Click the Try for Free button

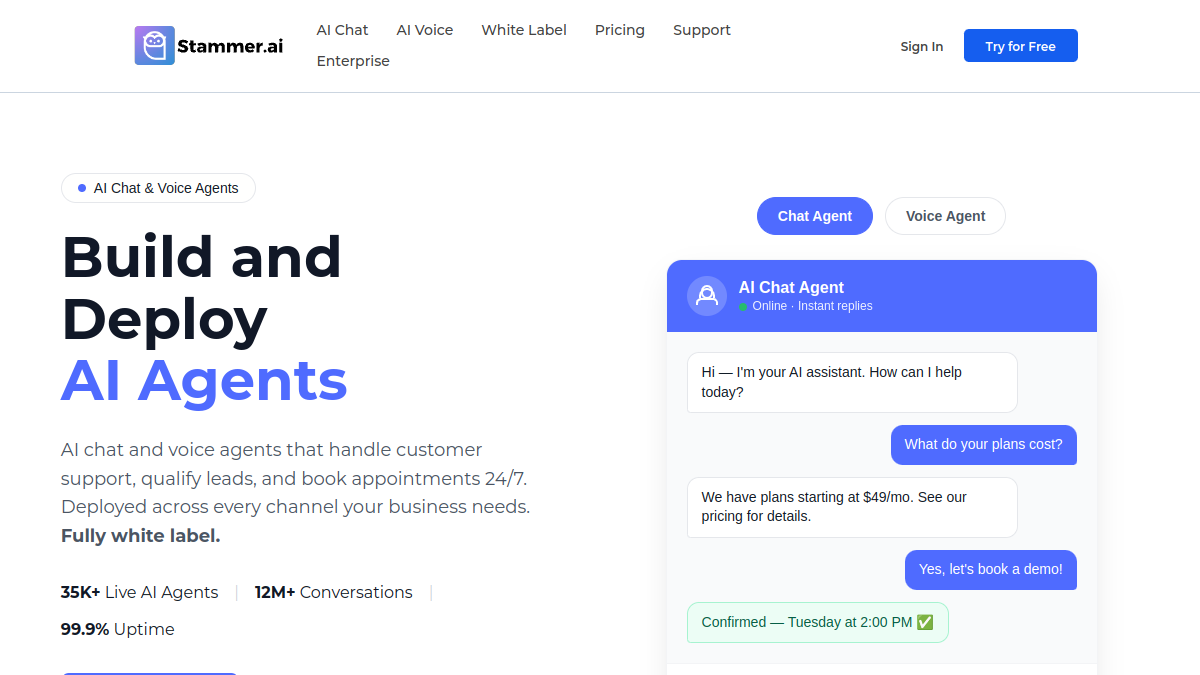coord(1021,46)
